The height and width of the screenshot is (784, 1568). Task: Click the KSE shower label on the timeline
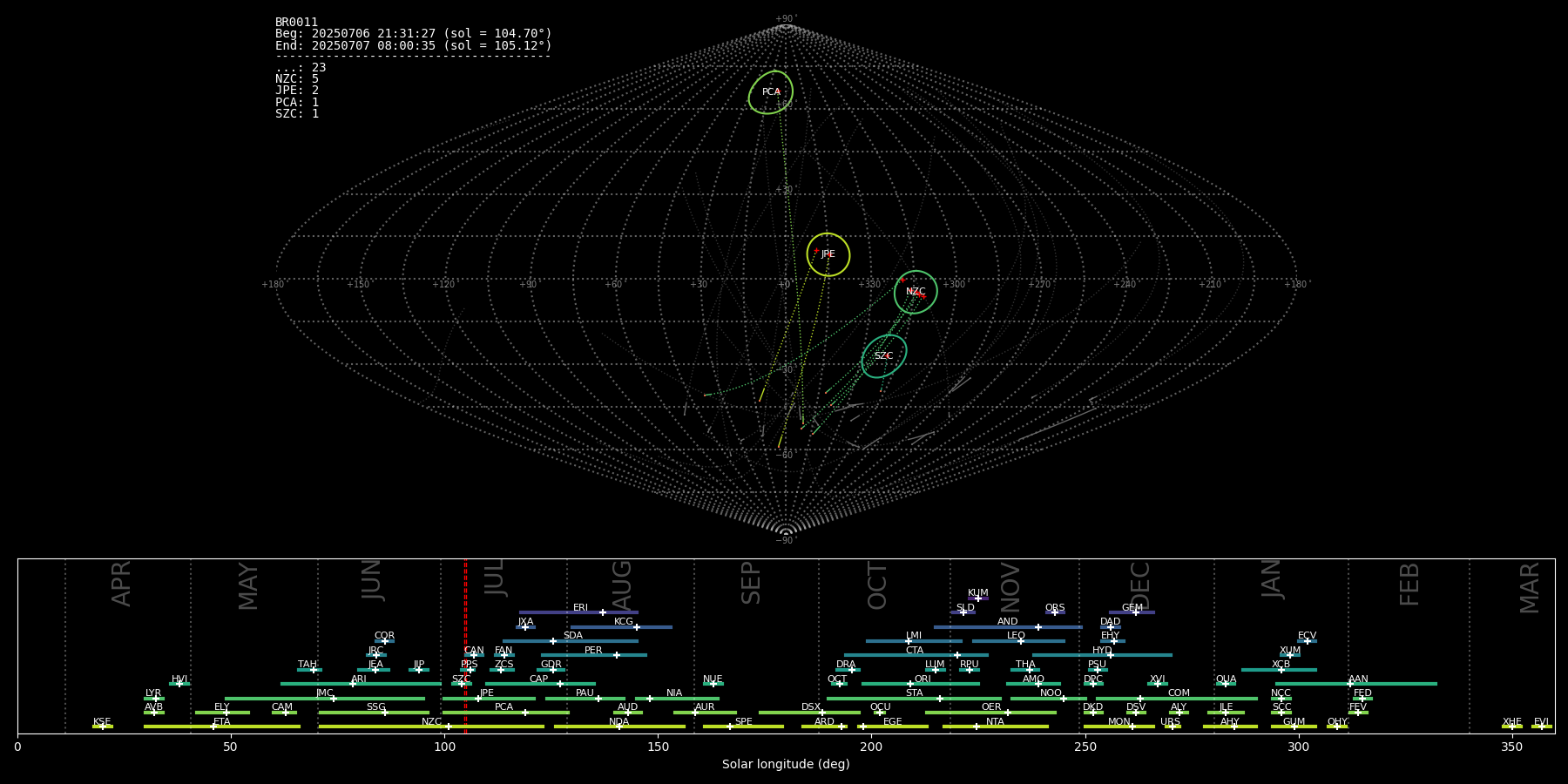pyautogui.click(x=102, y=722)
